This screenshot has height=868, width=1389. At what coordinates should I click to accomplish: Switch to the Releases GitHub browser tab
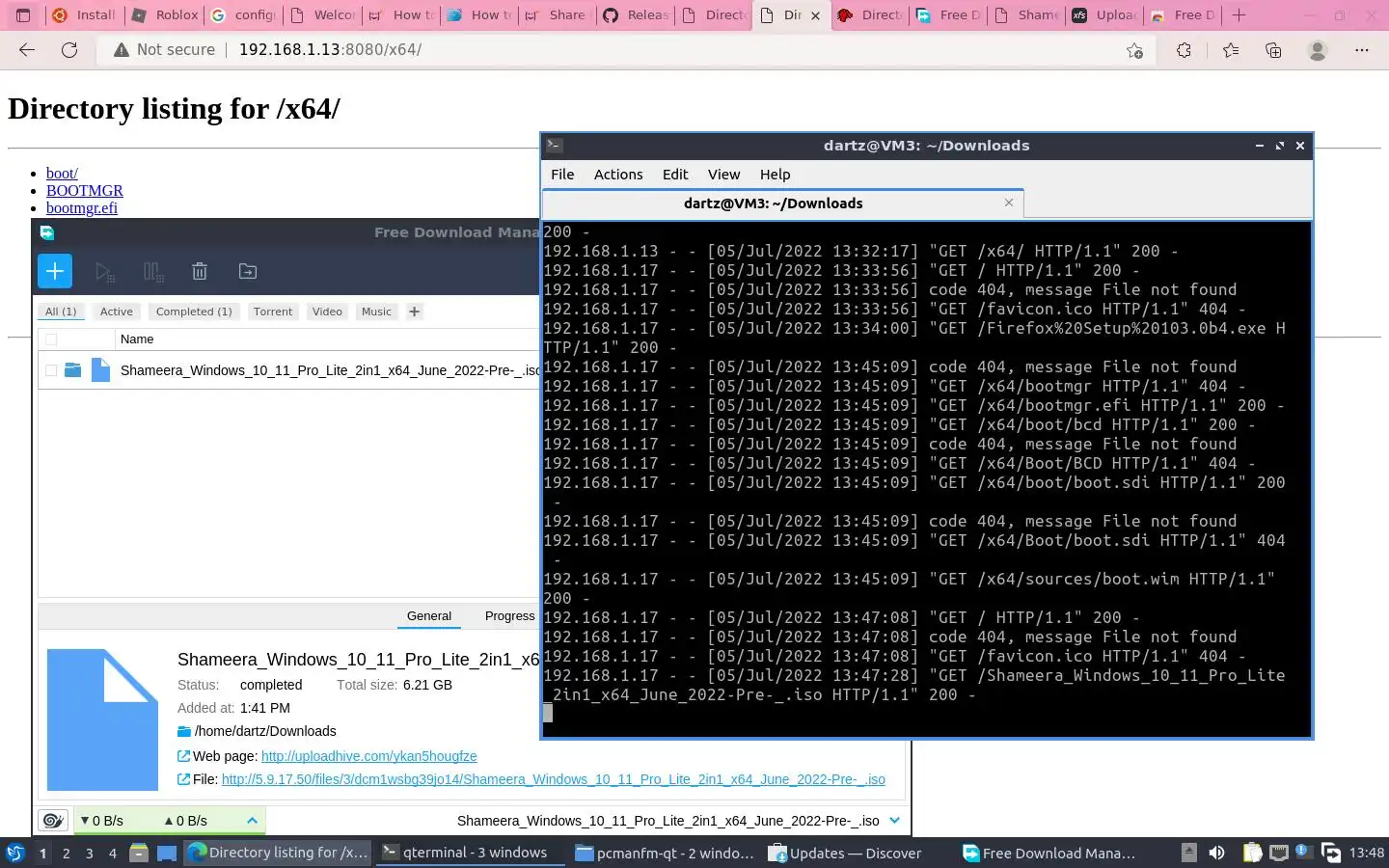pos(636,15)
